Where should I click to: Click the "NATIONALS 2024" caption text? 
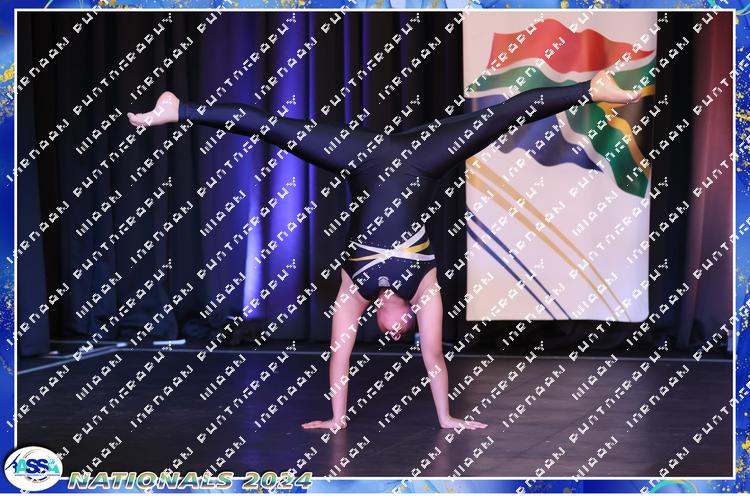(190, 480)
